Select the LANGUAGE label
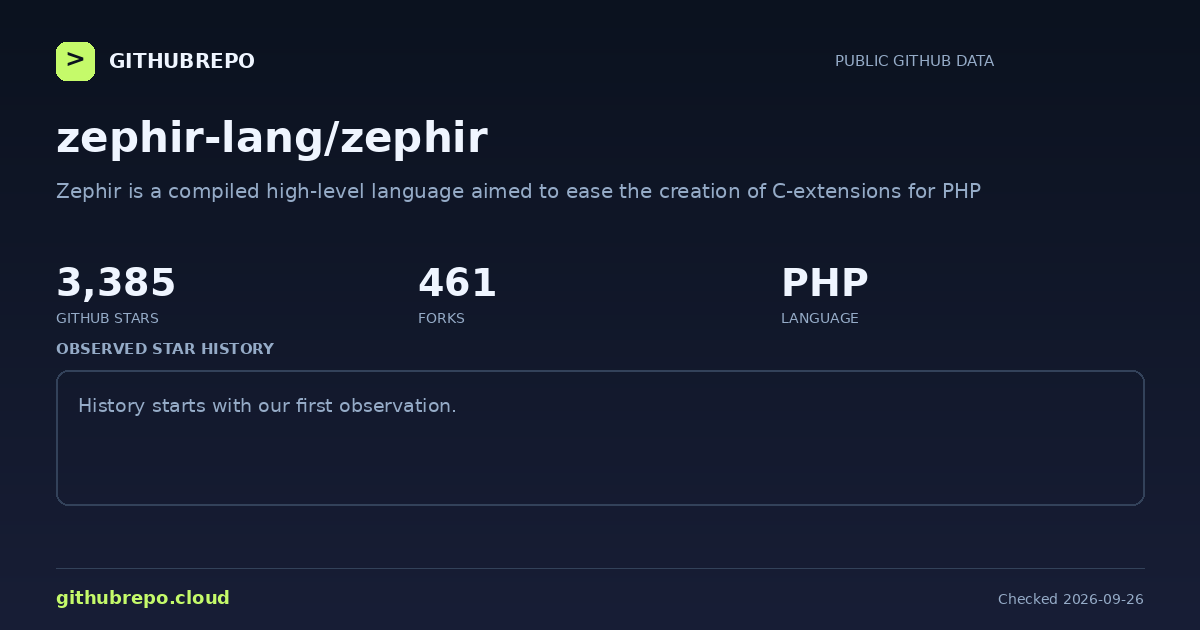1200x630 pixels. click(x=819, y=318)
